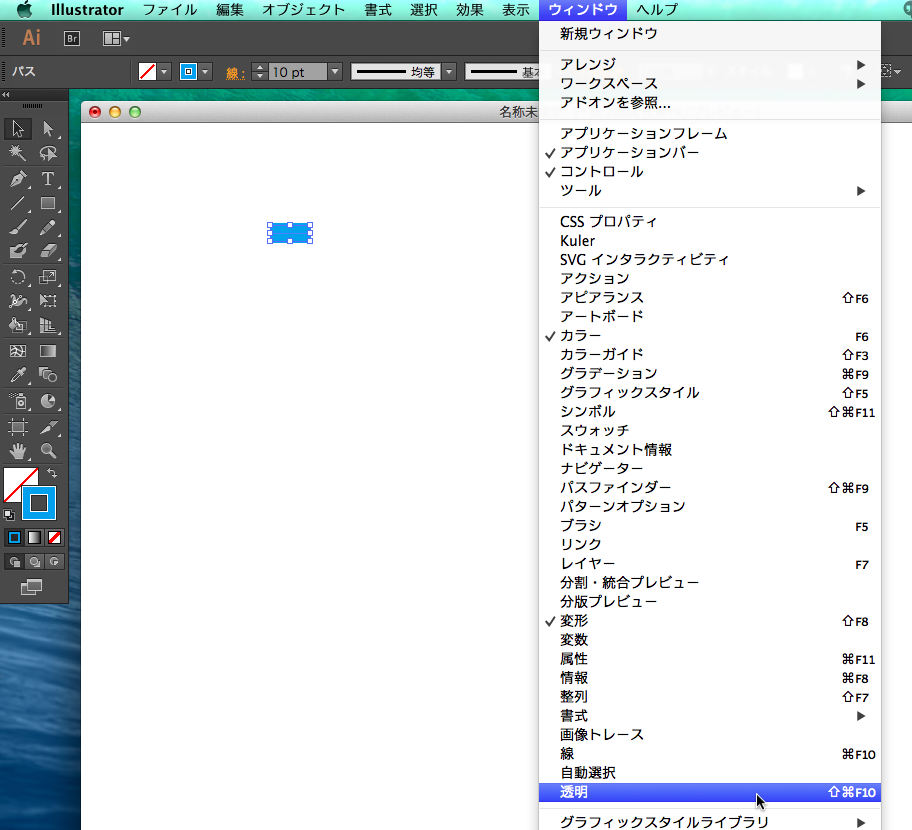Select the Width (warp) tool
The image size is (912, 830).
(18, 301)
